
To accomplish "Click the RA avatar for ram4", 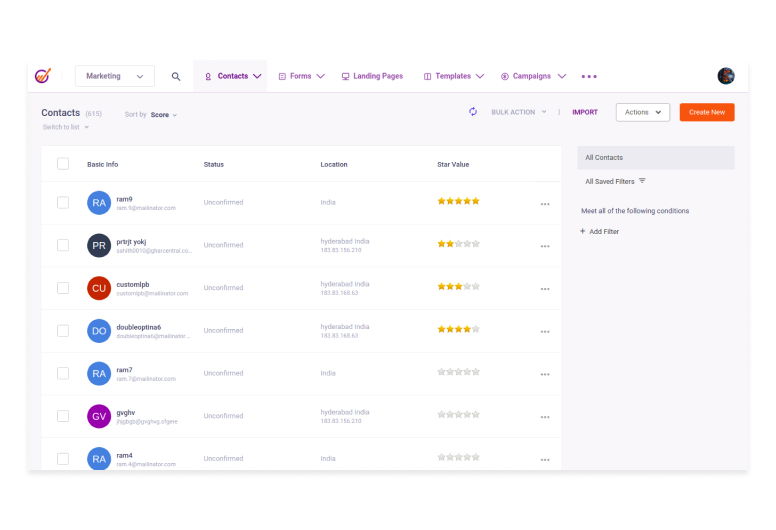I will click(99, 459).
